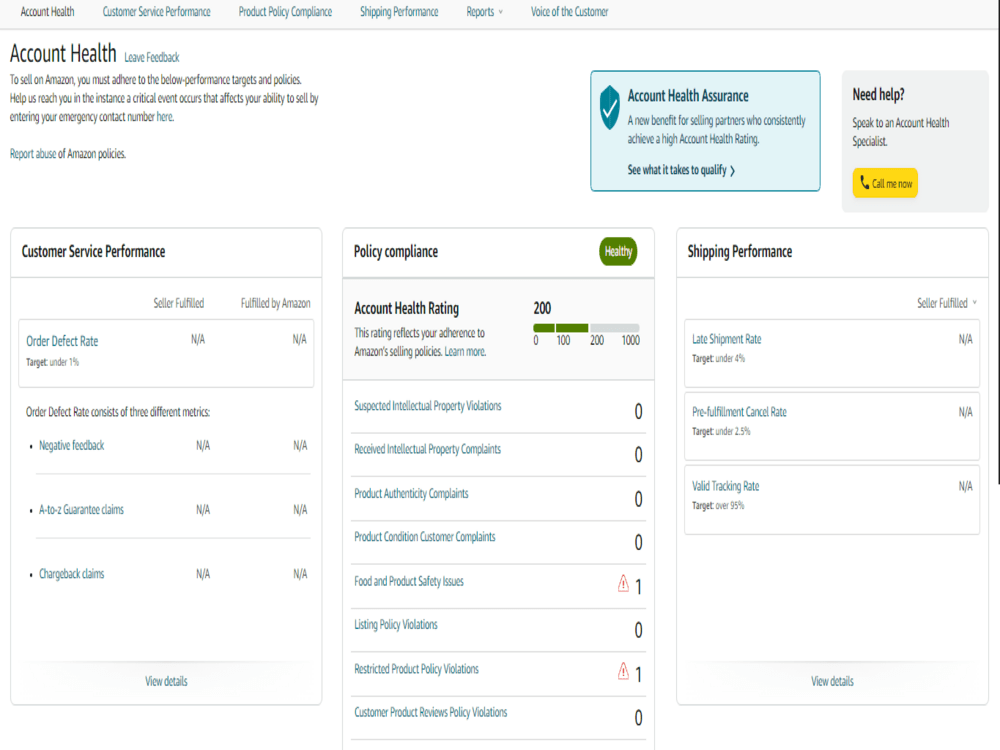Click the warning triangle beside Restricted Product Policy Violations

pyautogui.click(x=623, y=671)
